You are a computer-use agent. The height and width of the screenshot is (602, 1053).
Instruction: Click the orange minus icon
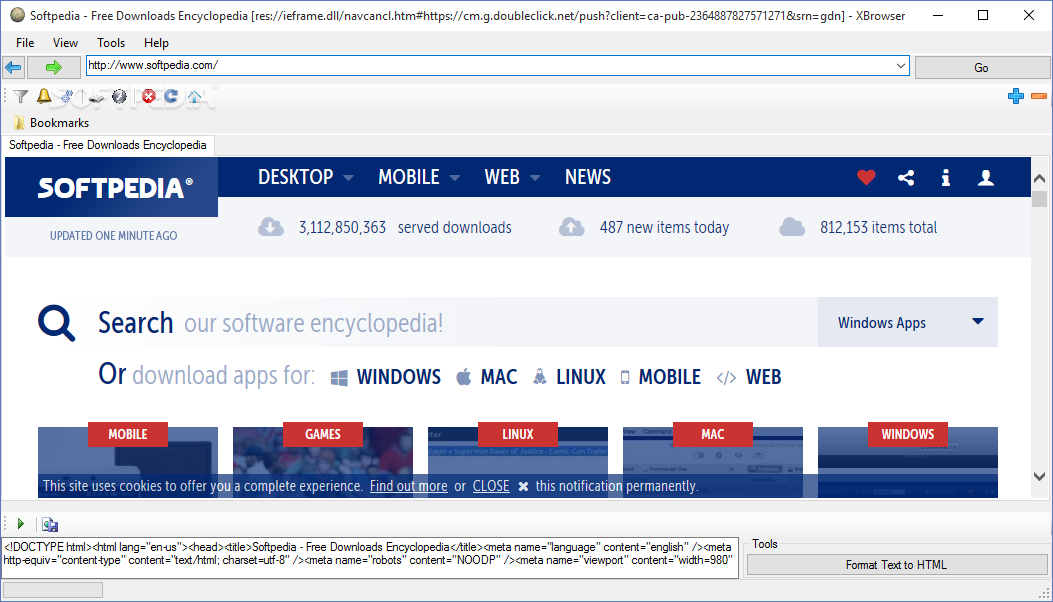click(x=1039, y=96)
